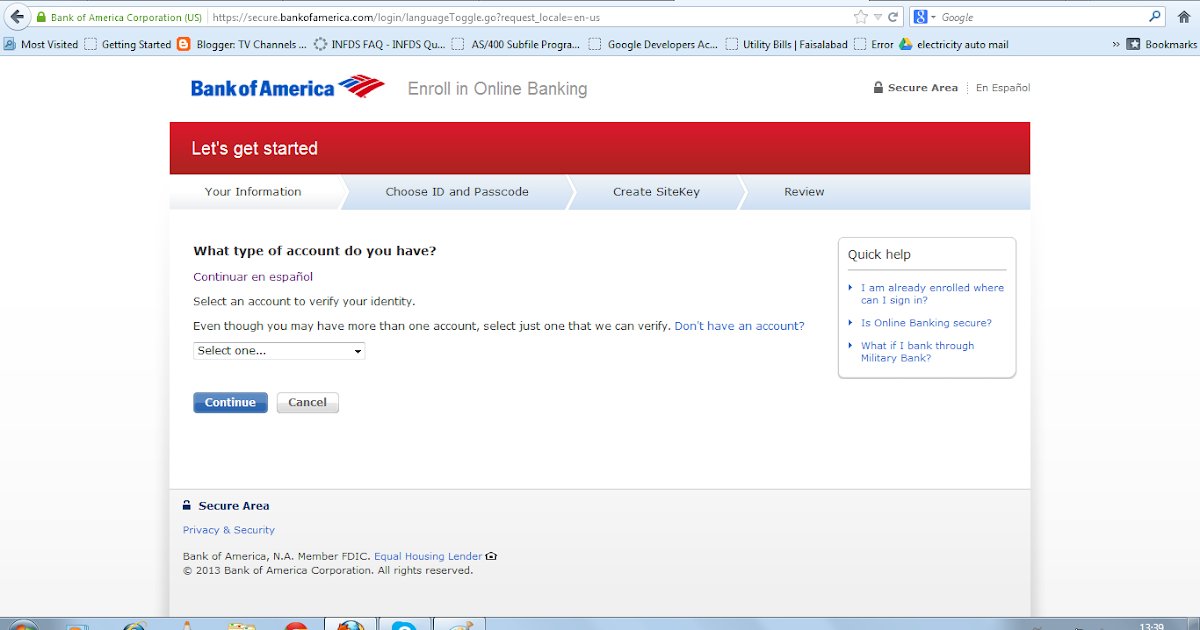This screenshot has height=630, width=1200.
Task: Click 'What type of account do you have?' text
Action: pos(315,251)
